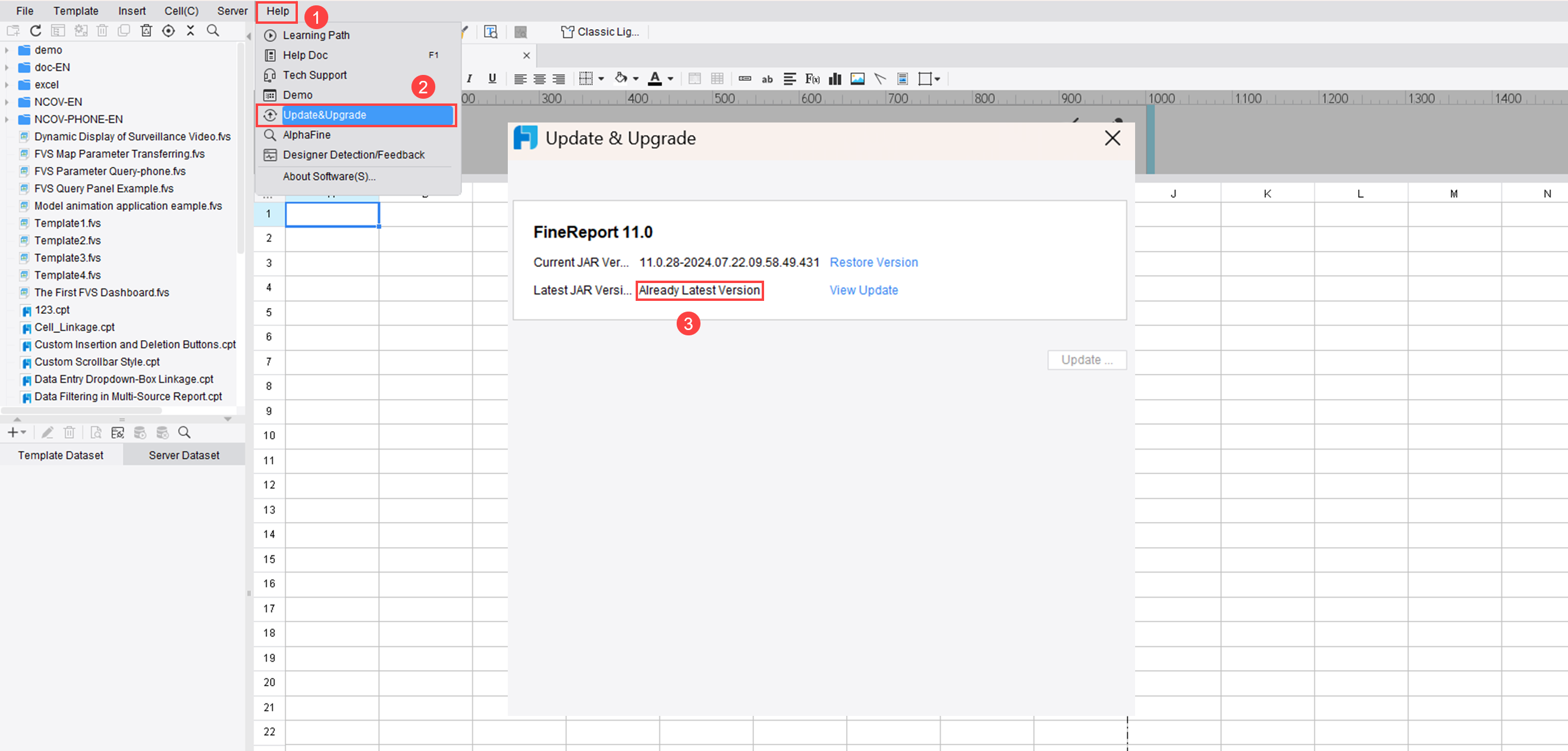This screenshot has width=1568, height=751.
Task: Insert a chart using the bar chart icon
Action: (x=835, y=79)
